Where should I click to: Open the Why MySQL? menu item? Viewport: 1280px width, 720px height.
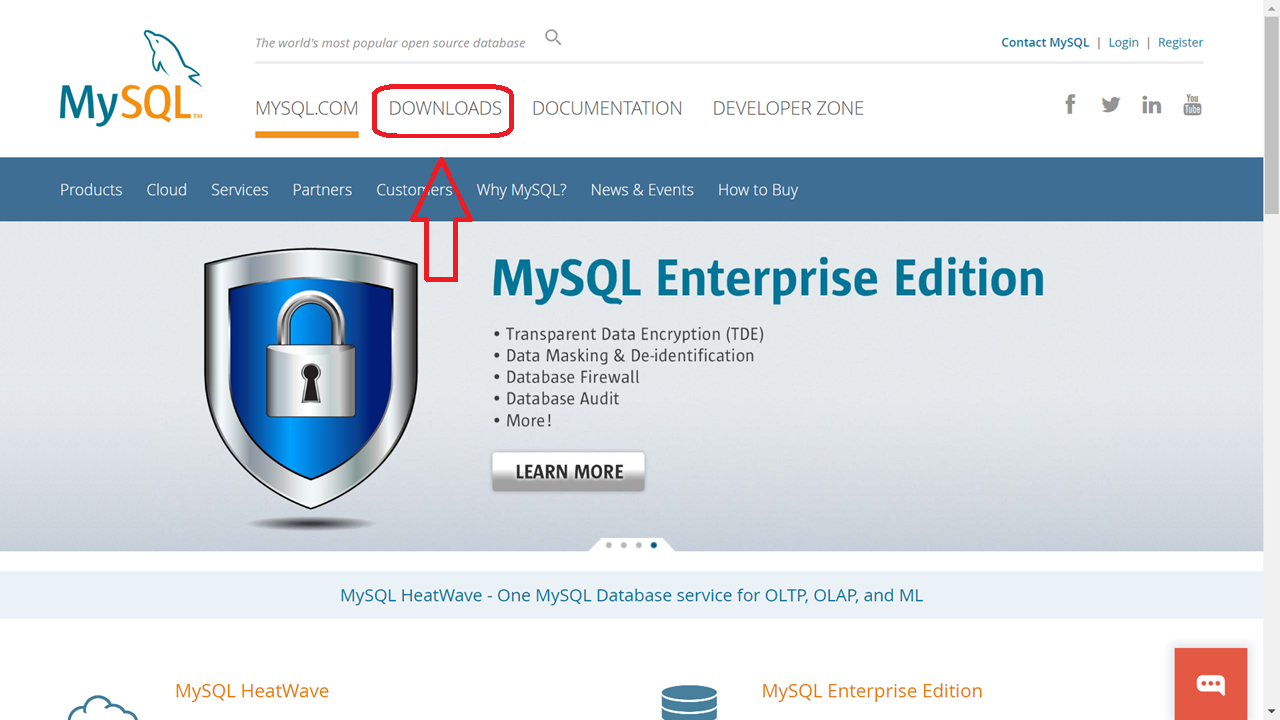tap(522, 189)
